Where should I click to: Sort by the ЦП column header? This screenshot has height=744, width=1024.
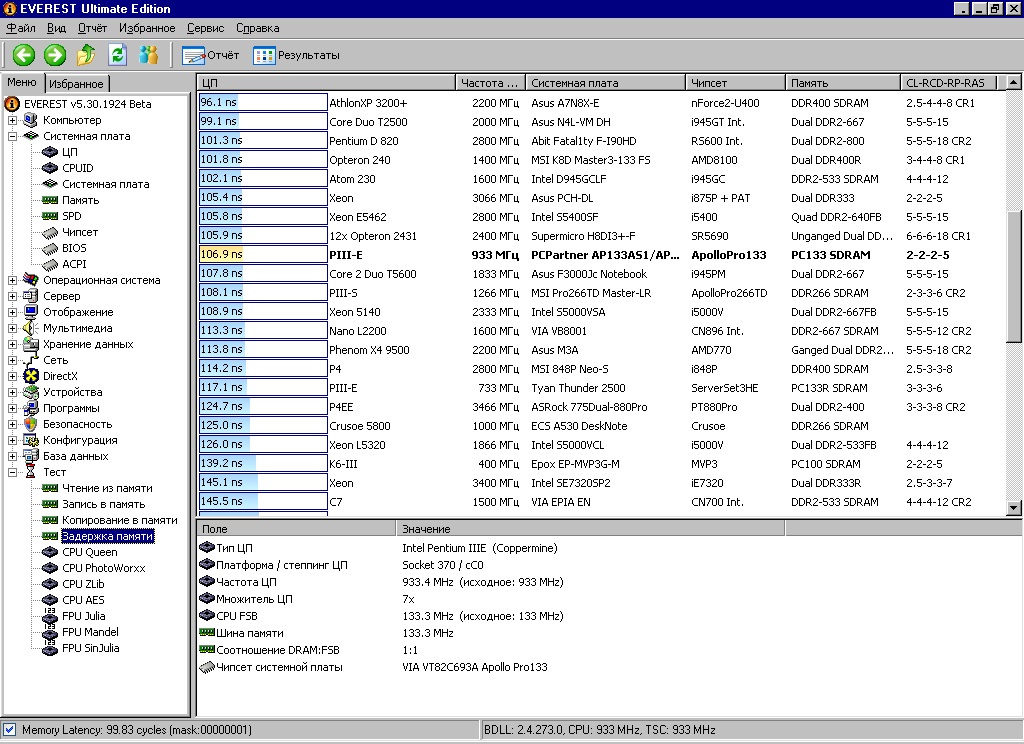326,83
